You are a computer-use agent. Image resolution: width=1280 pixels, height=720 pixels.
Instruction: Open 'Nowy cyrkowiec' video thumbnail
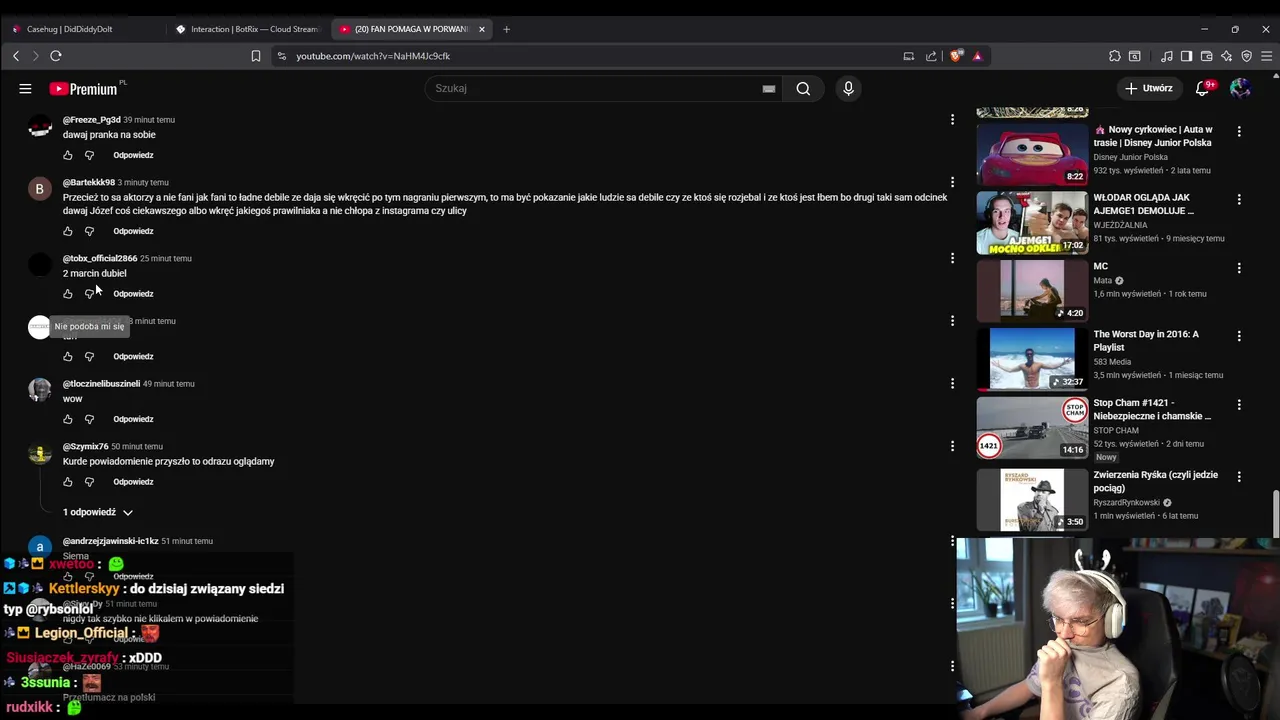tap(1032, 154)
